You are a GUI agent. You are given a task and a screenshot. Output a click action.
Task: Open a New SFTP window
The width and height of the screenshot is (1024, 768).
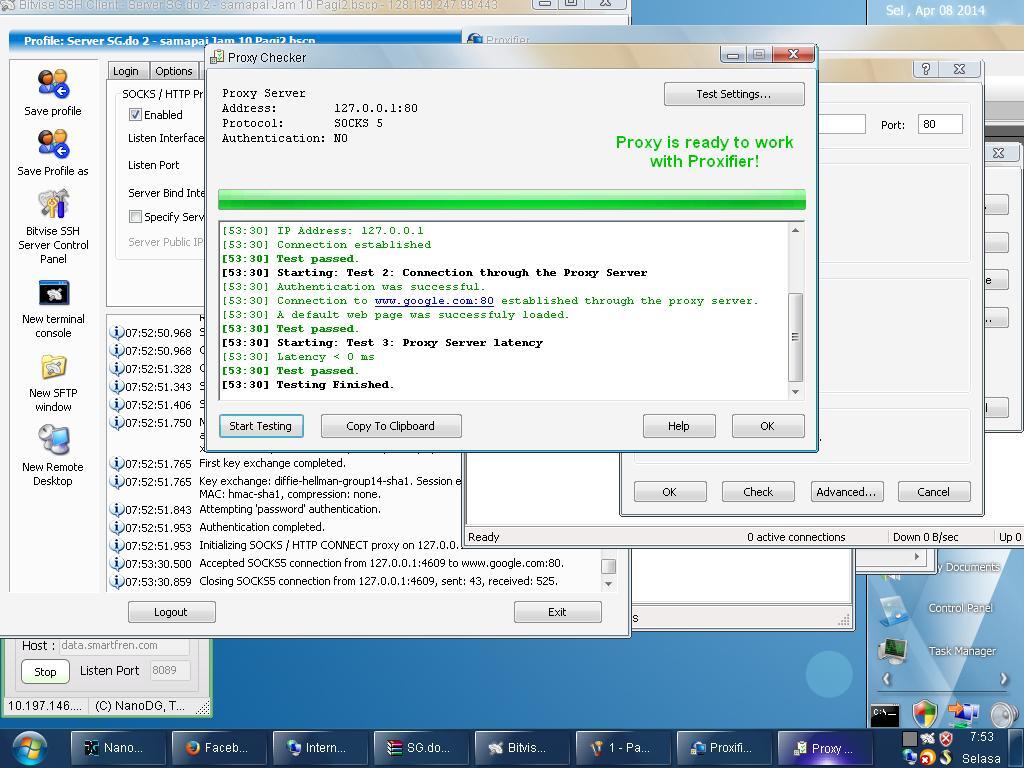coord(53,367)
